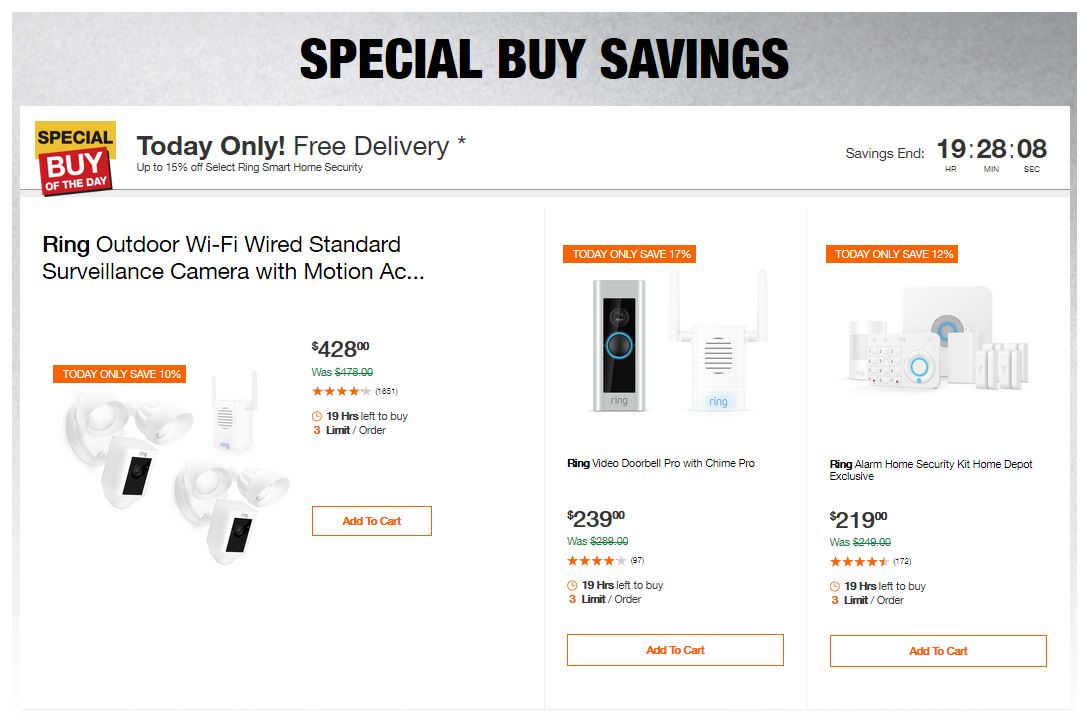Viewport: 1091px width, 720px height.
Task: Add Ring Alarm Security Kit to cart
Action: click(938, 651)
